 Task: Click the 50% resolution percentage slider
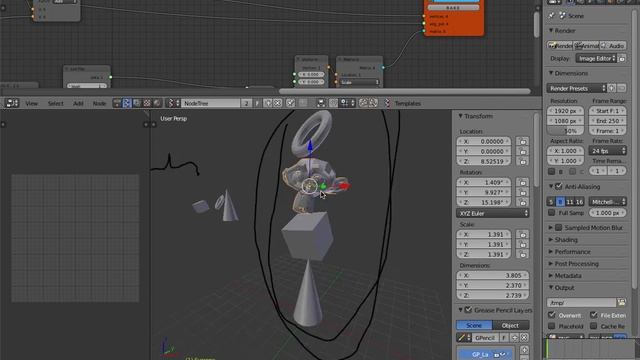pyautogui.click(x=565, y=131)
